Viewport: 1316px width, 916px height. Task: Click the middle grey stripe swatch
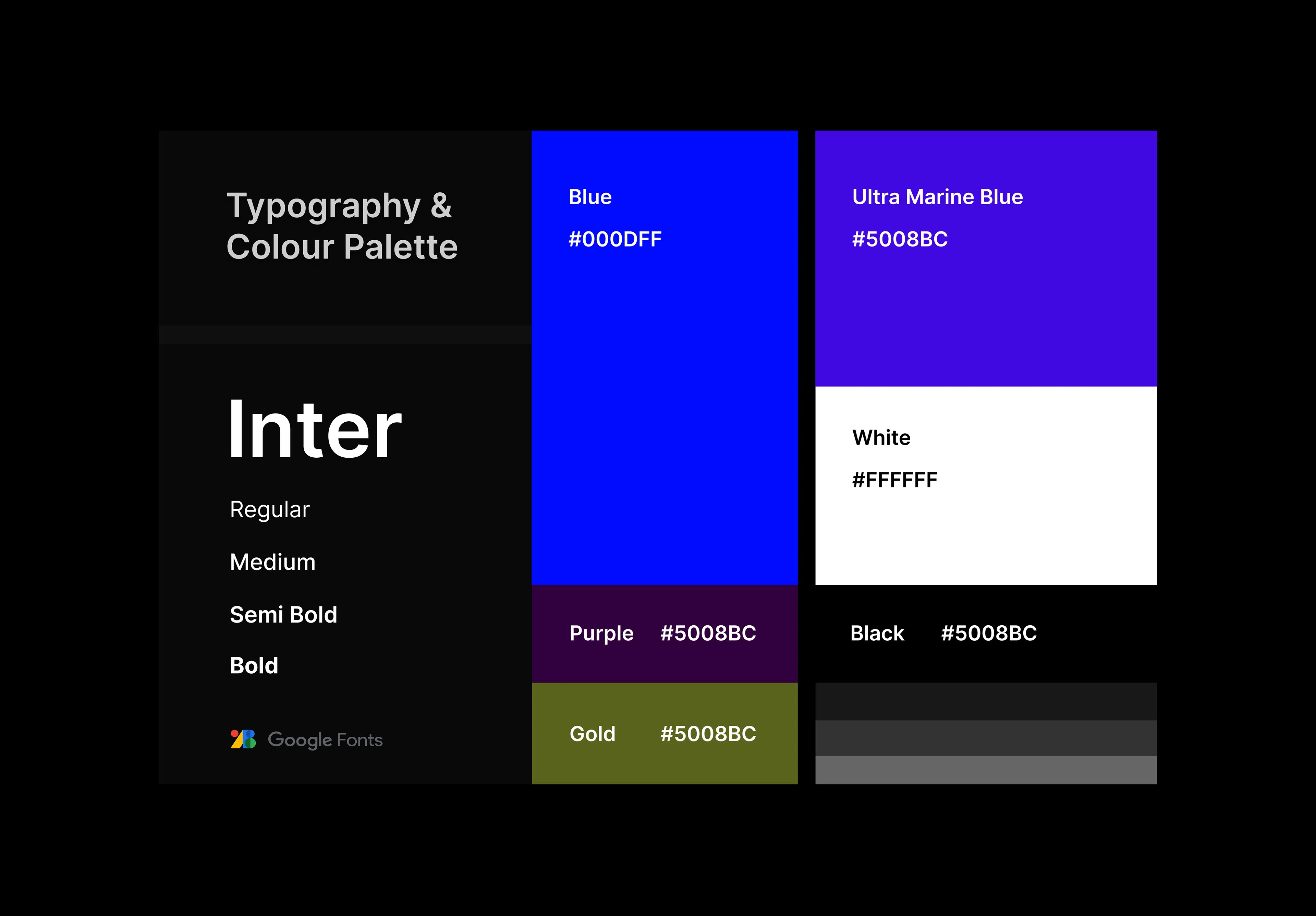point(986,738)
